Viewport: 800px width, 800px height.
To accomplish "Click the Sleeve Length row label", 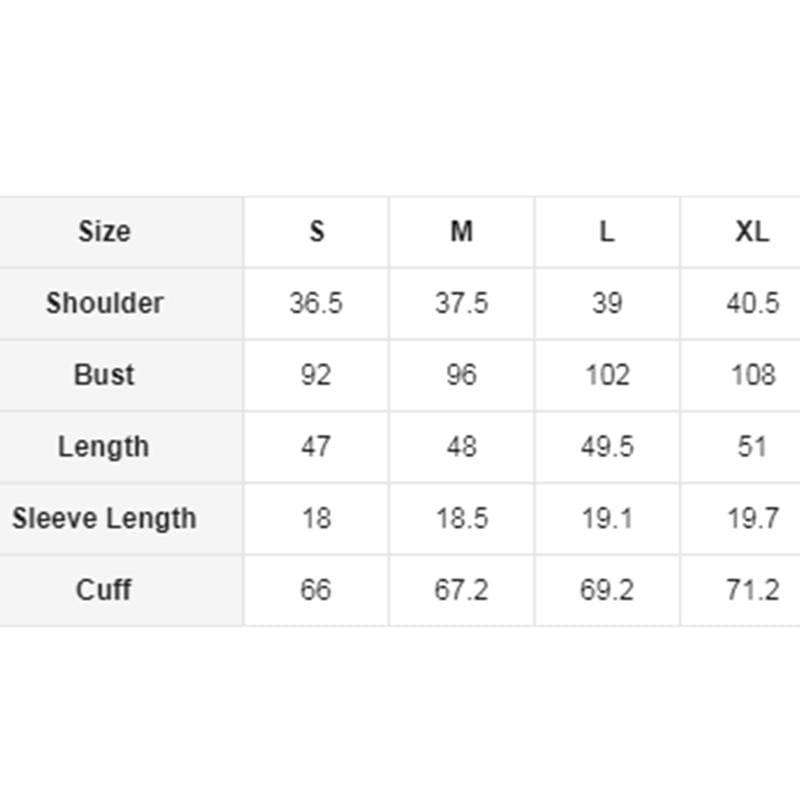I will pos(121,519).
